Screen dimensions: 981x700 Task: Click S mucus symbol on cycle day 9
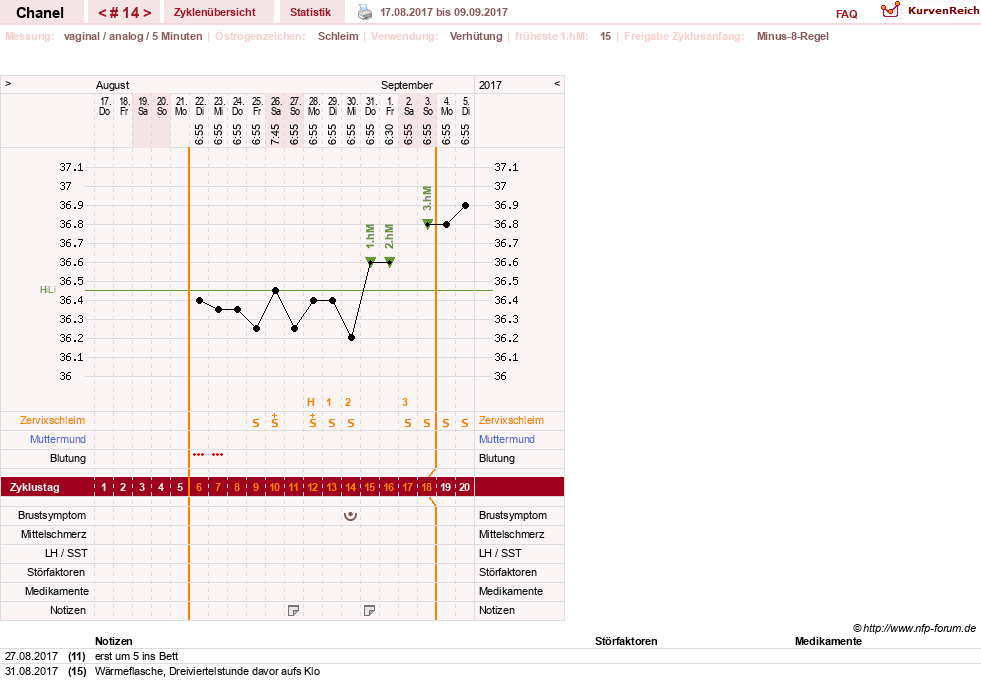(x=256, y=424)
